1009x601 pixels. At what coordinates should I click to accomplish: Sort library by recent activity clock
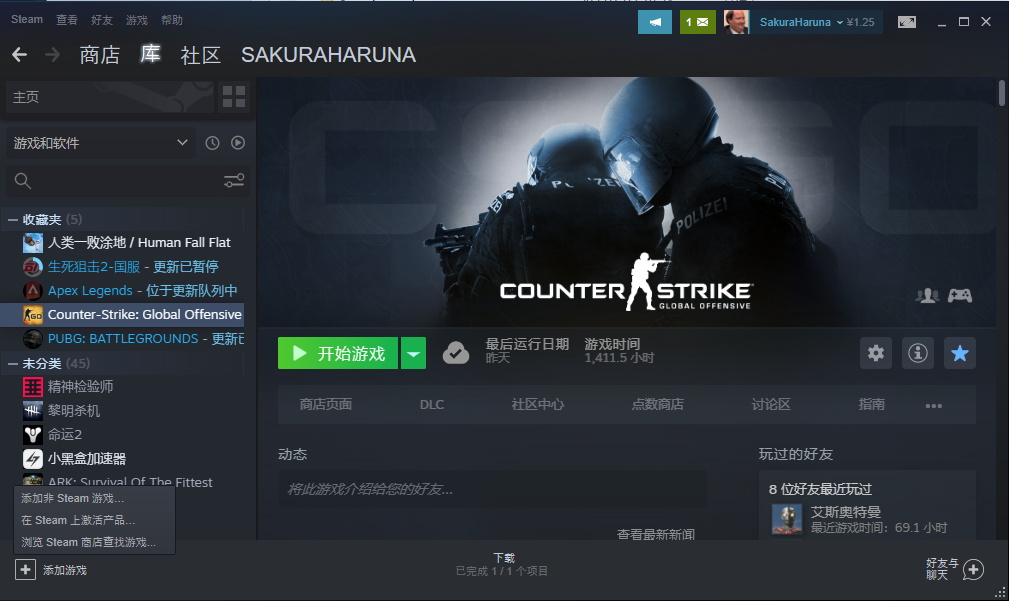[x=212, y=143]
